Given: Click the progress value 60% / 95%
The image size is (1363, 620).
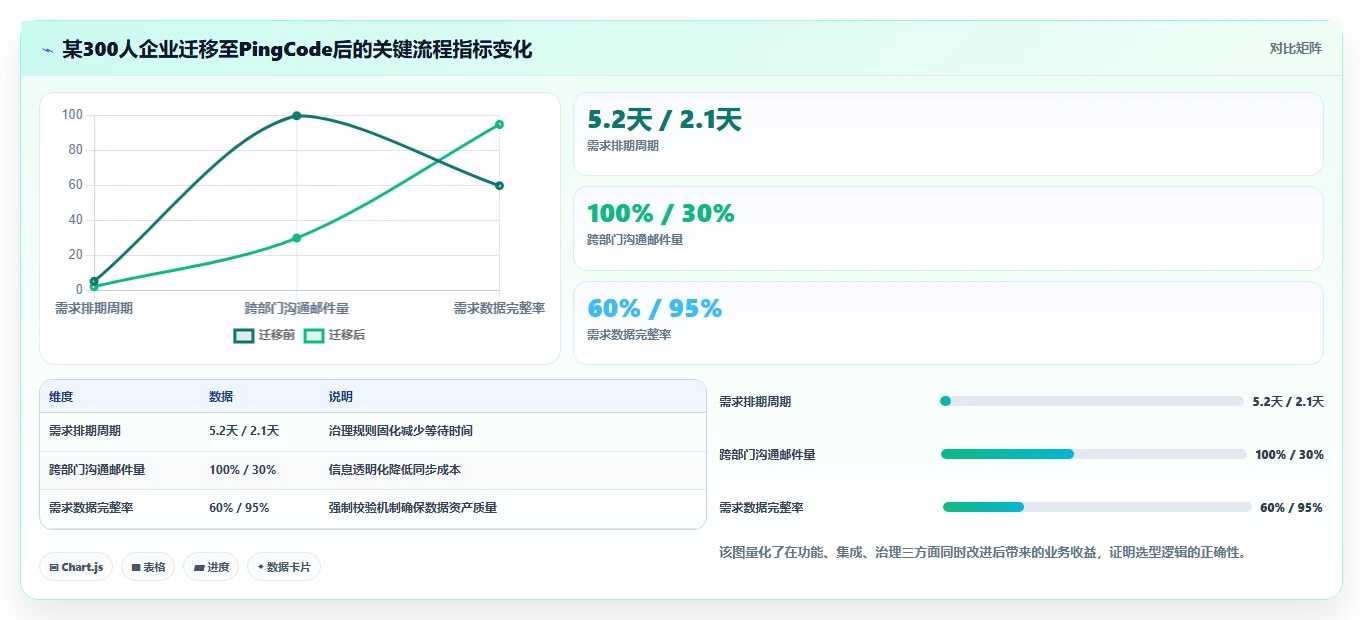Looking at the screenshot, I should pyautogui.click(x=1291, y=507).
